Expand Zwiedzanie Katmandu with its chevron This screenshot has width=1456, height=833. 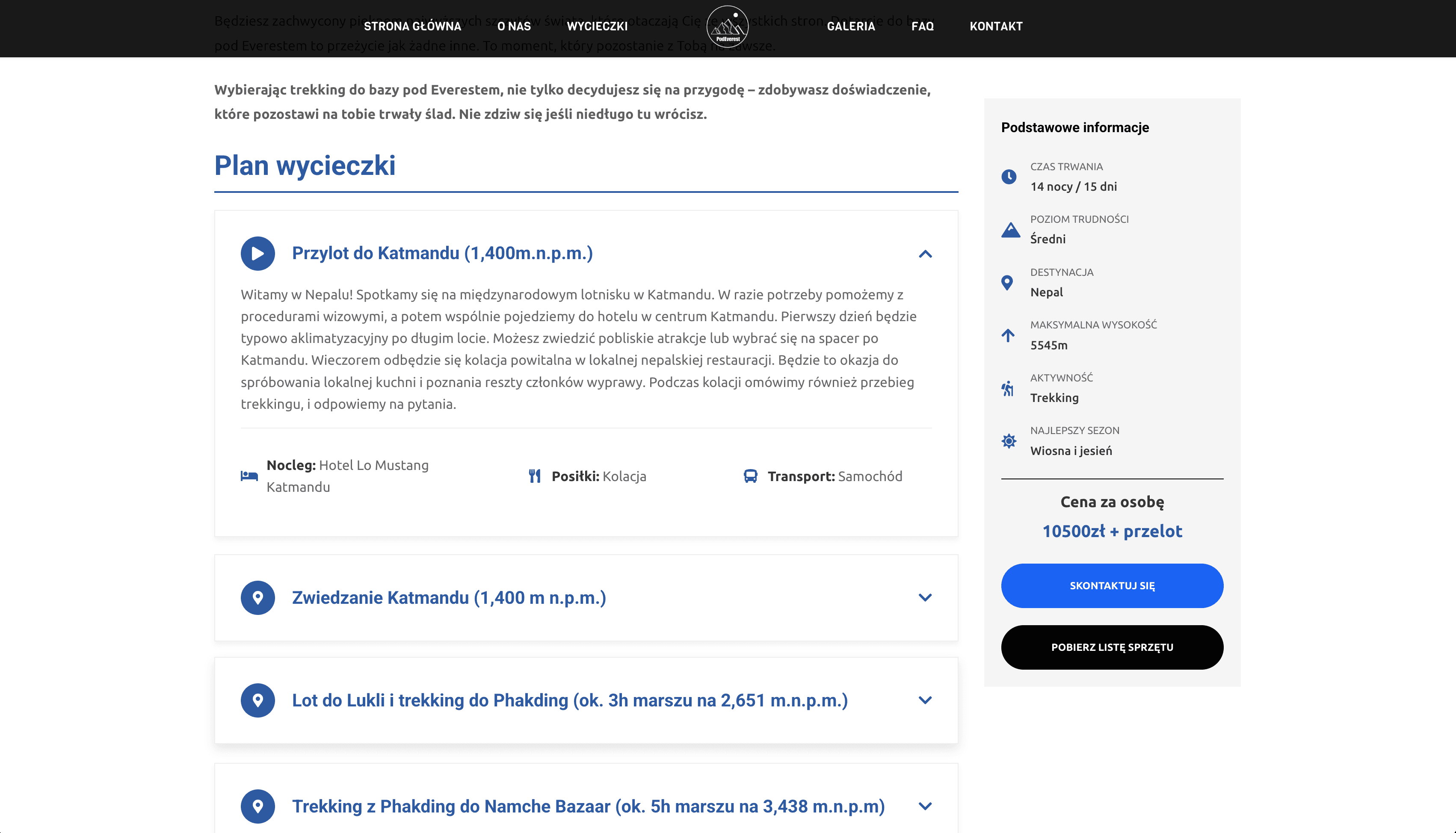[925, 598]
